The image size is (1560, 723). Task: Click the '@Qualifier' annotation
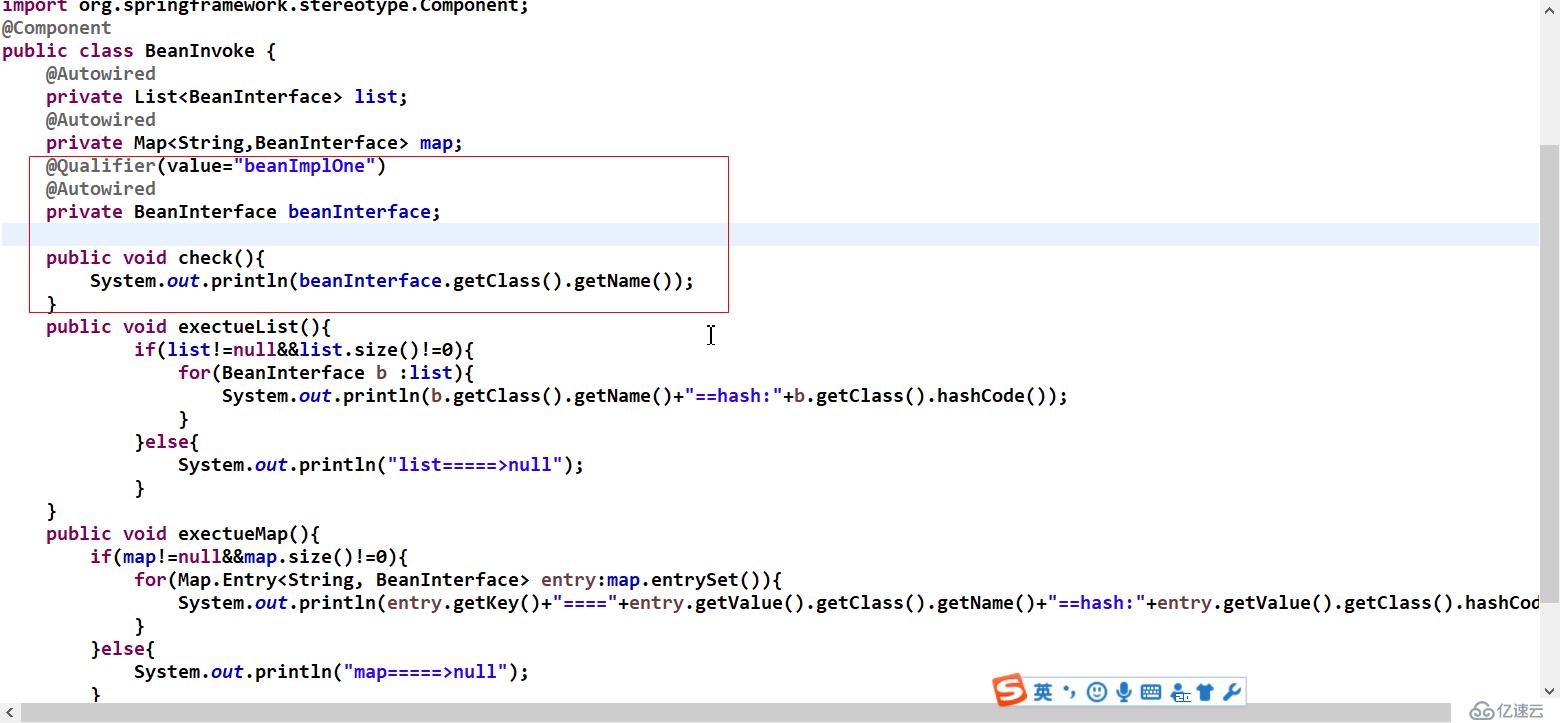coord(101,166)
